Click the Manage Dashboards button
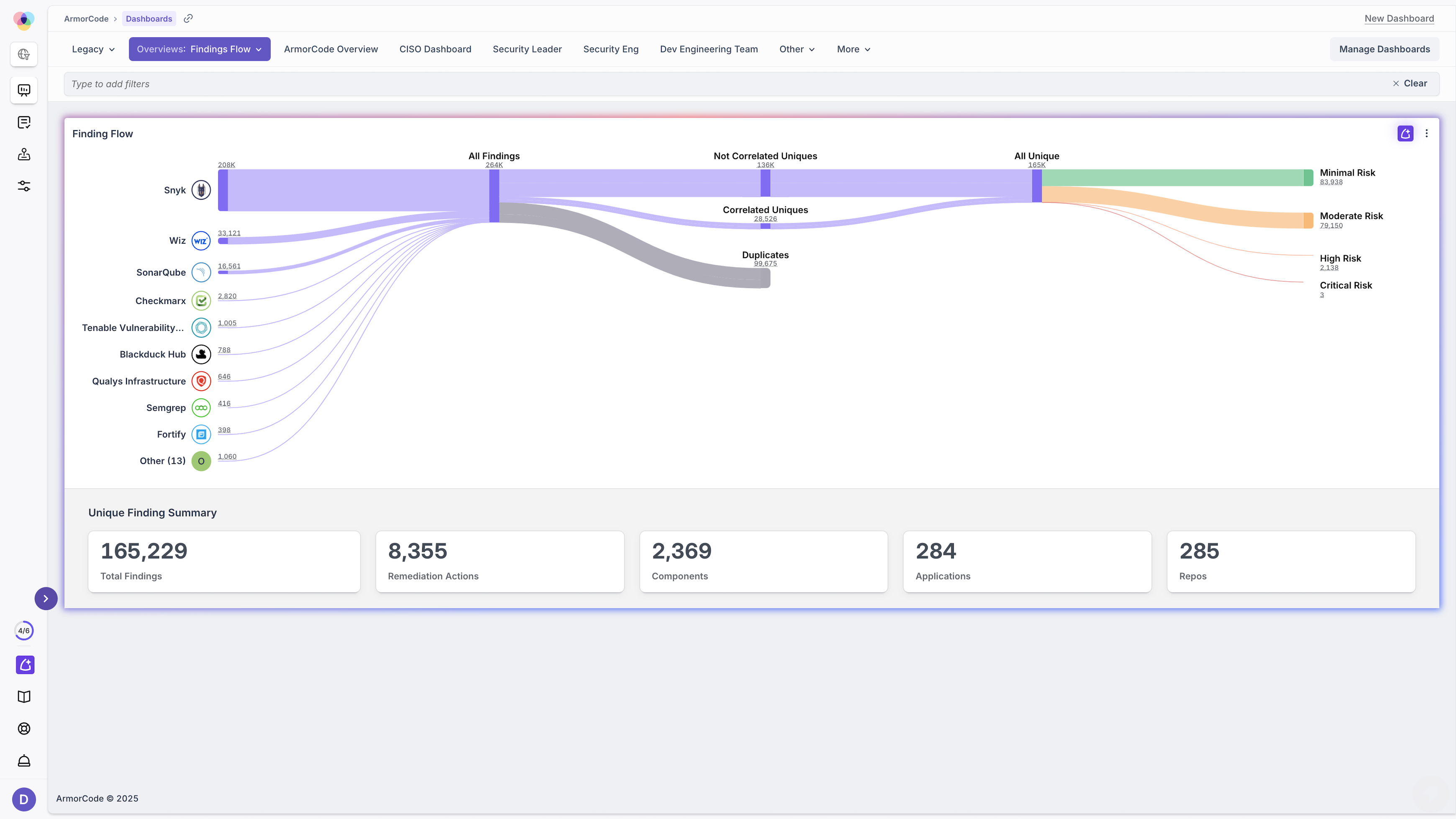Viewport: 1456px width, 819px height. point(1384,49)
